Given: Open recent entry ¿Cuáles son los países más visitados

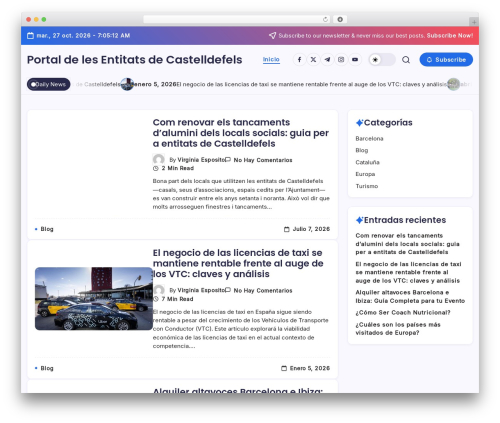Looking at the screenshot, I should tap(398, 329).
